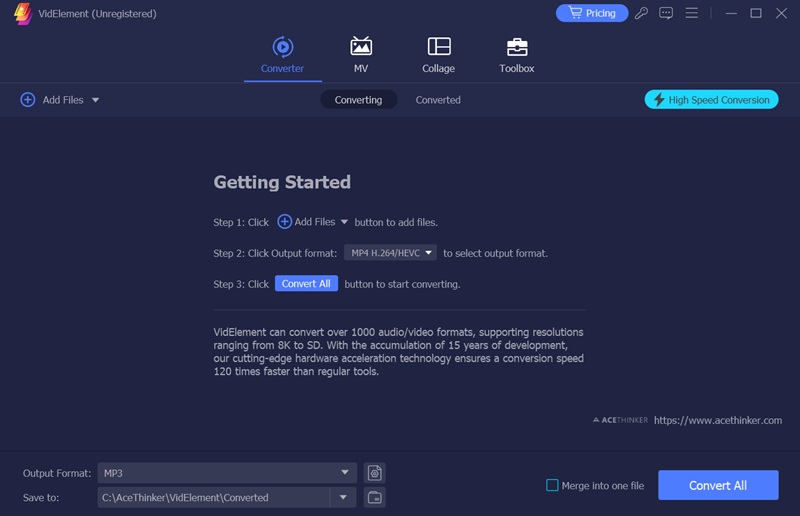Expand the Save to location dropdown arrow
This screenshot has width=800, height=516.
pyautogui.click(x=343, y=498)
